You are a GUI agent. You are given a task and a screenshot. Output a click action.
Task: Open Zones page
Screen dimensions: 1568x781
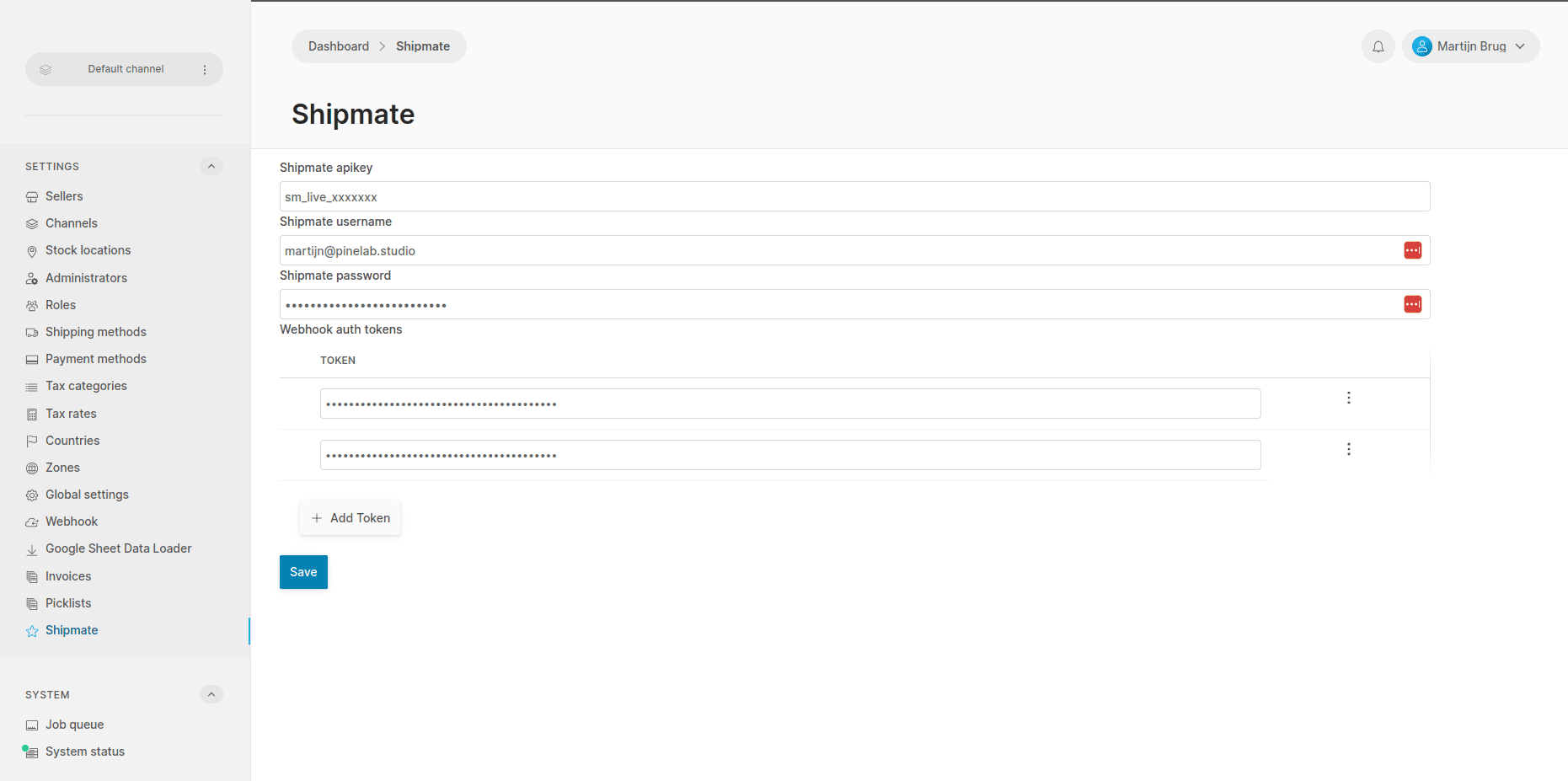coord(62,468)
